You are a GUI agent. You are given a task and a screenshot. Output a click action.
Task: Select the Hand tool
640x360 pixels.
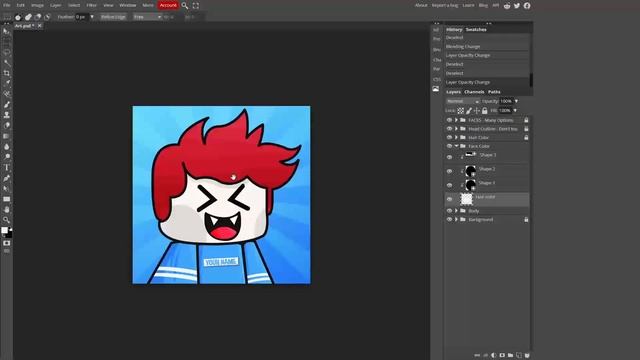(6, 210)
